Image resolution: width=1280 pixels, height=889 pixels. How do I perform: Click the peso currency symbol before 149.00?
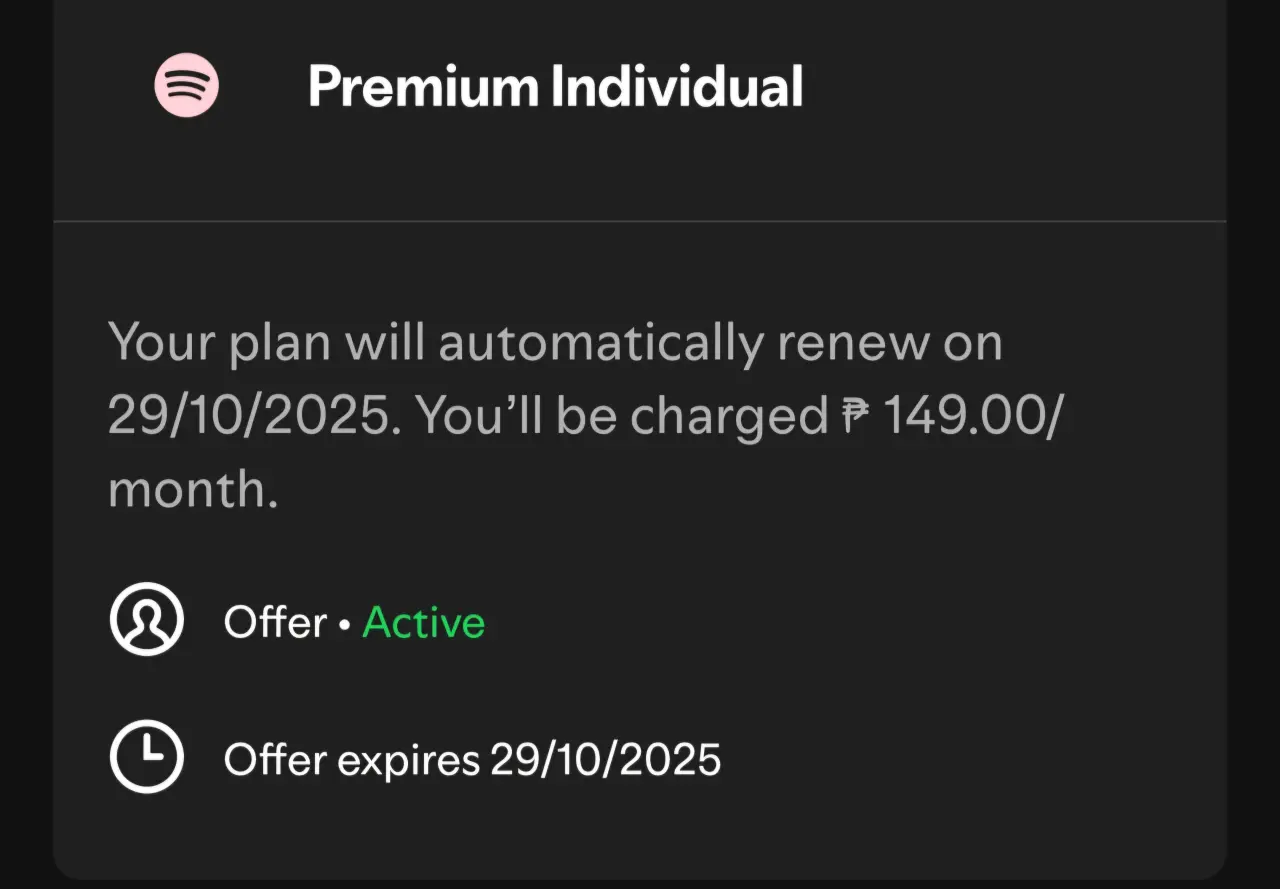coord(854,415)
